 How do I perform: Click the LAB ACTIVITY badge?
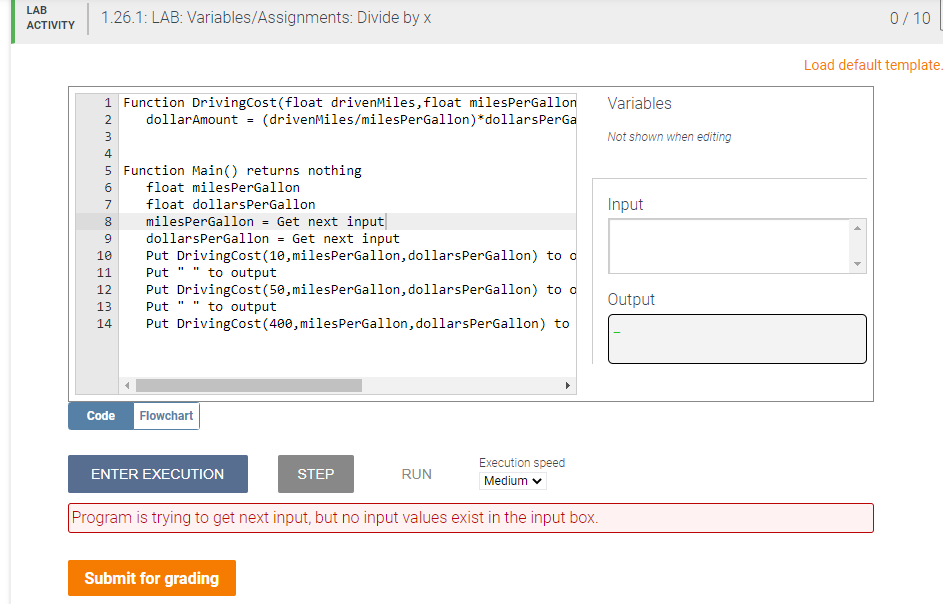48,17
